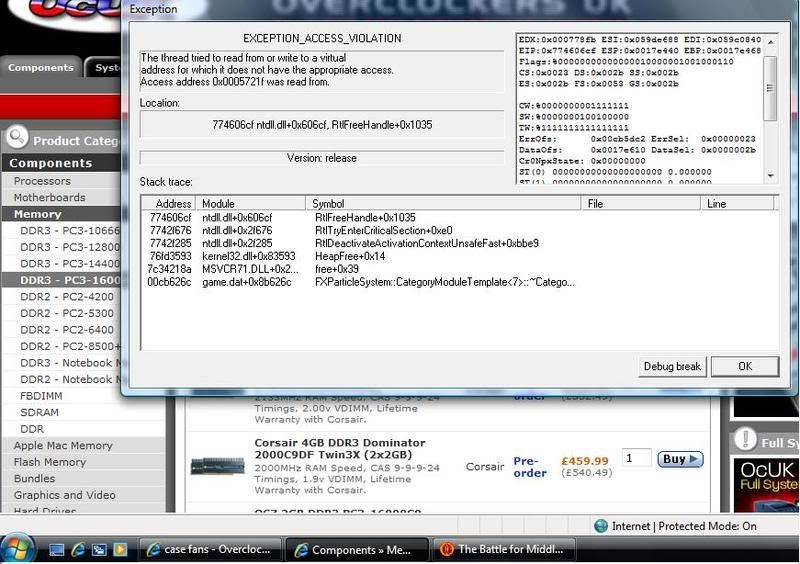Click the Internet zone globe icon in status bar

coord(602,526)
